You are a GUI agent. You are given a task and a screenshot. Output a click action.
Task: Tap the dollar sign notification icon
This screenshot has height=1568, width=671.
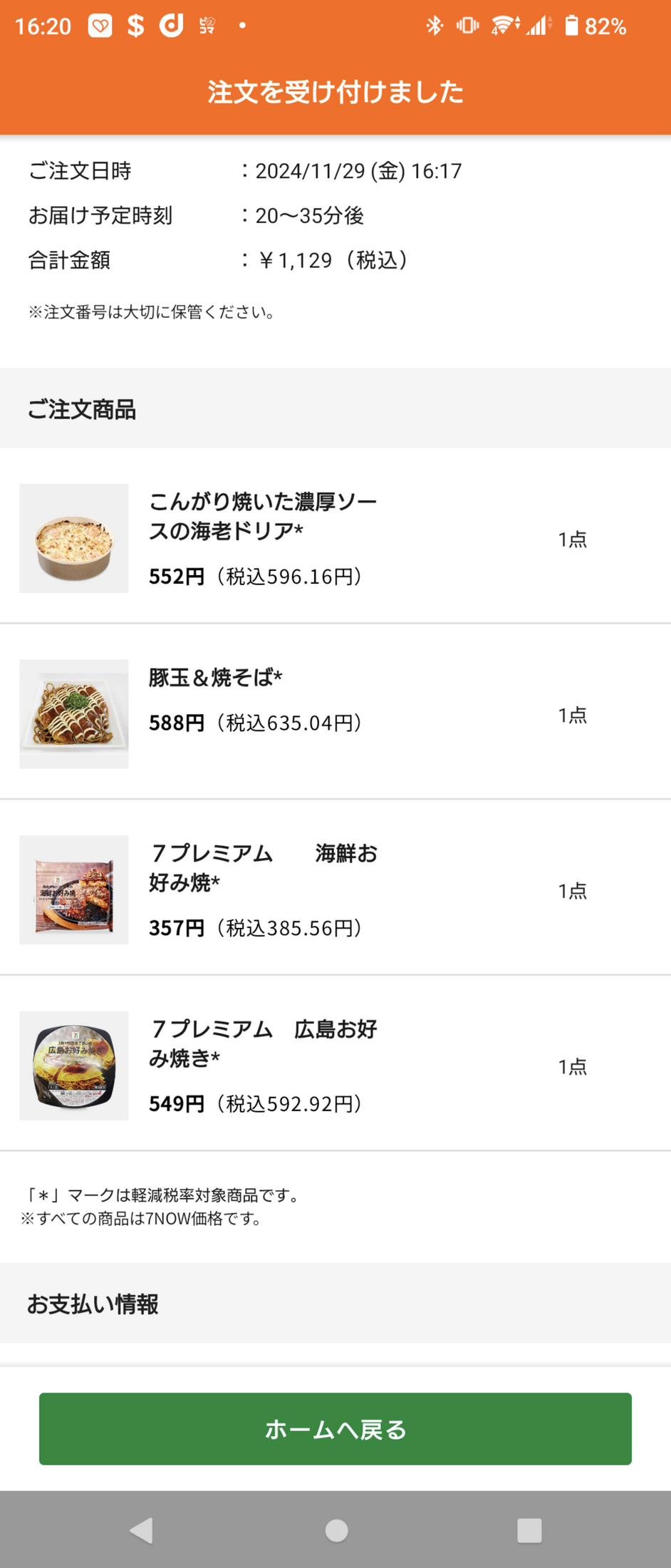pyautogui.click(x=135, y=26)
